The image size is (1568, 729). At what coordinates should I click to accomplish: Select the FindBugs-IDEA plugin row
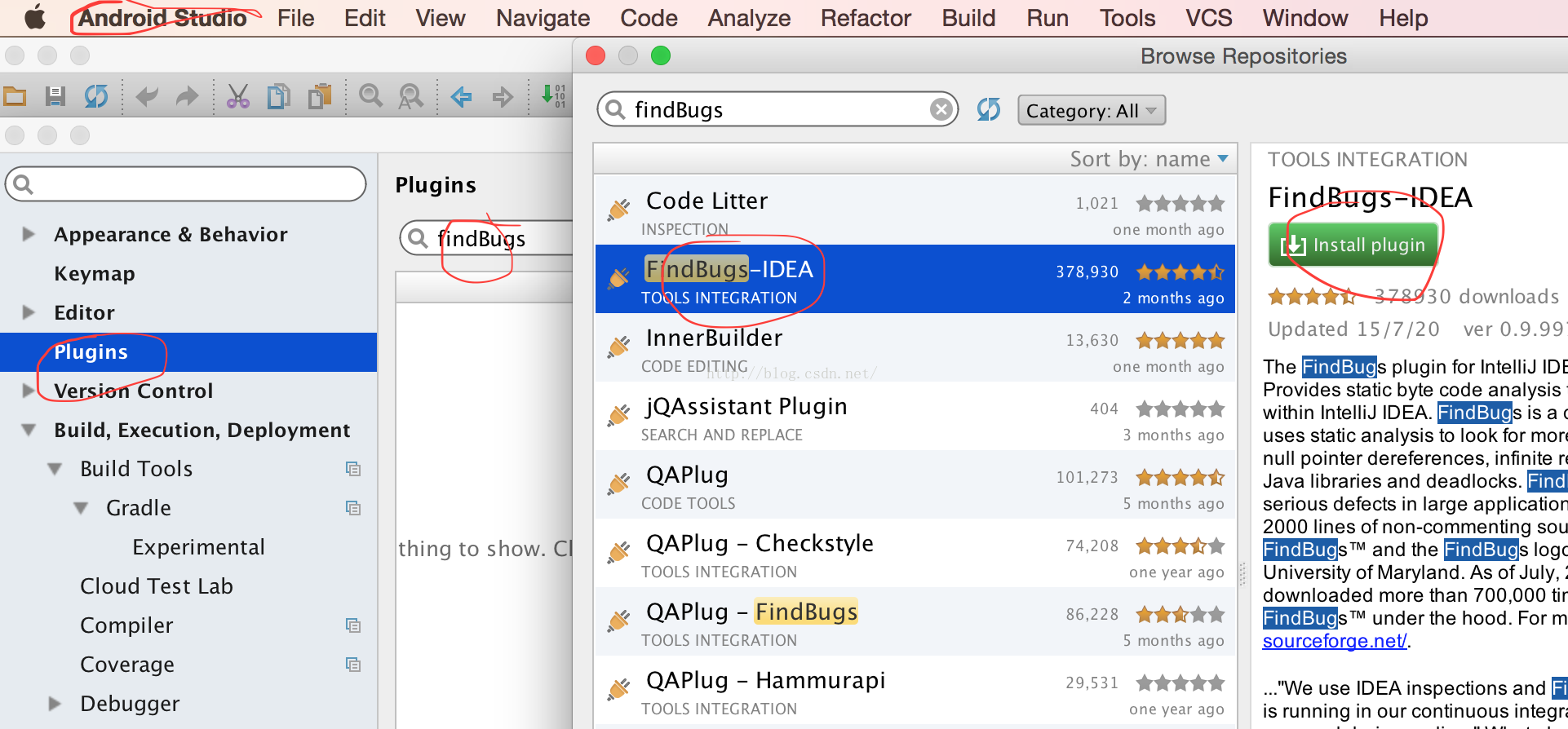[x=915, y=279]
